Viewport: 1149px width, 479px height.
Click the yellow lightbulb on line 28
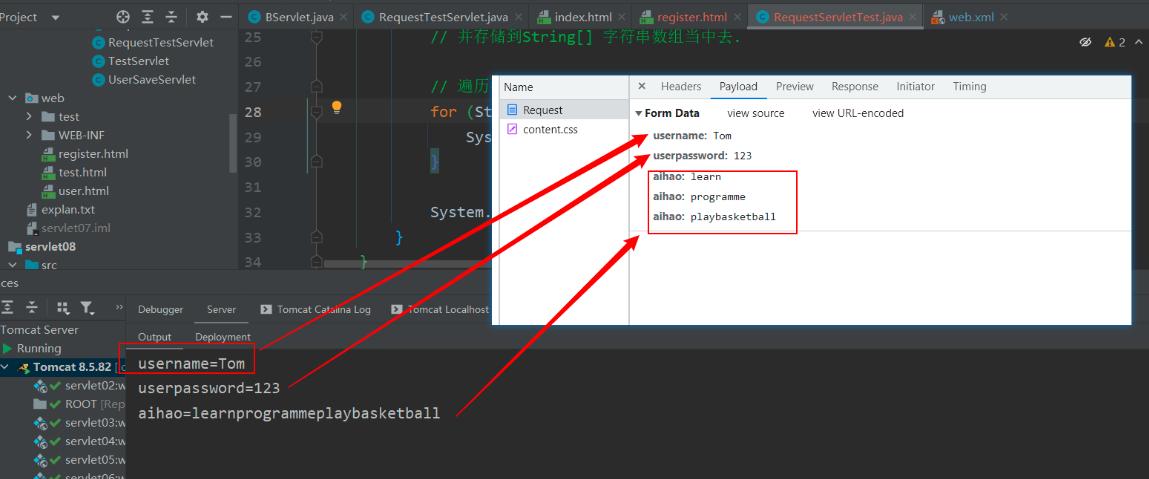point(336,108)
